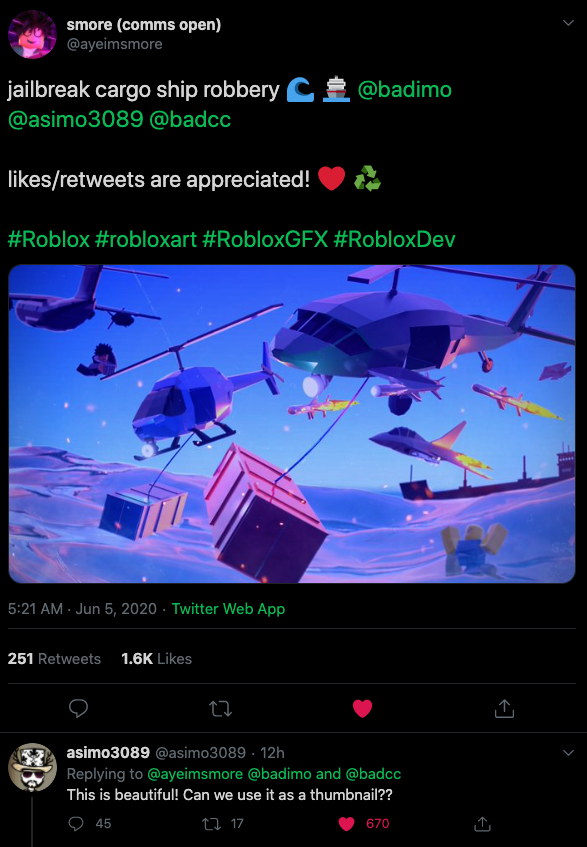Open asimo3089's profile avatar
Viewport: 587px width, 847px height.
tap(32, 767)
